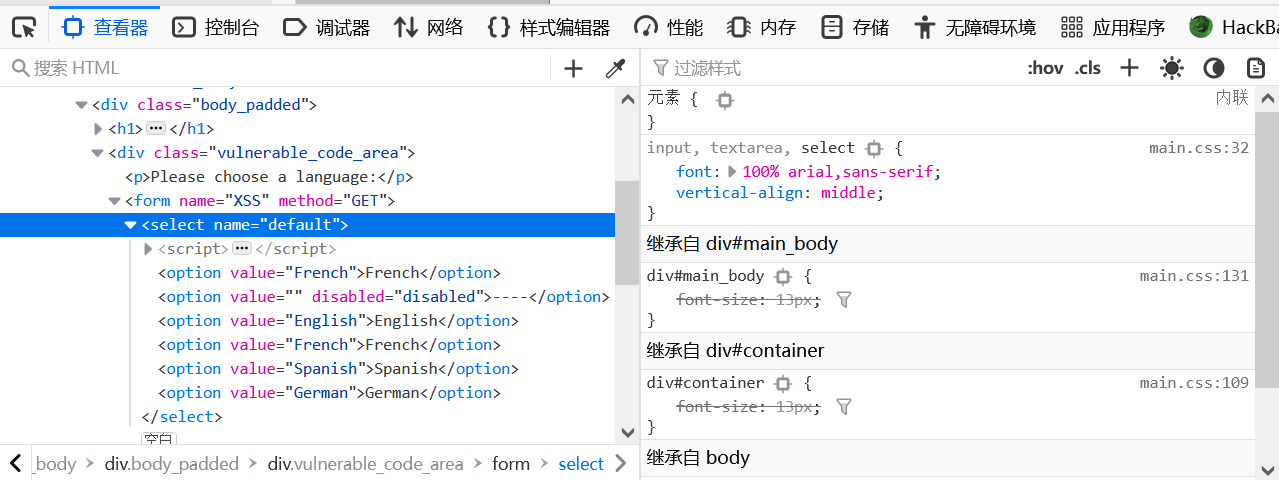The image size is (1279, 480).
Task: Select the option value German row
Action: [329, 393]
